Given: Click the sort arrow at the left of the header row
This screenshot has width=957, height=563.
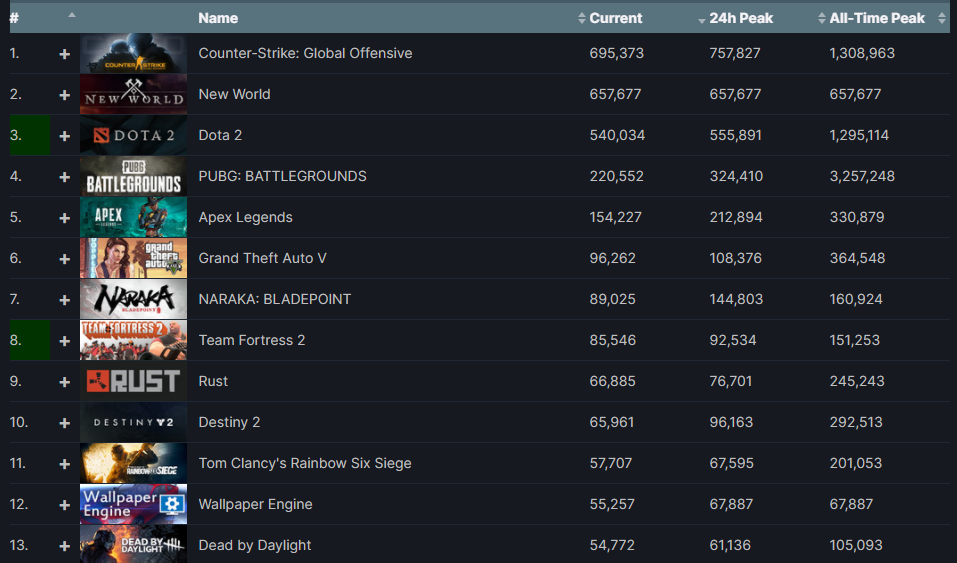Looking at the screenshot, I should [x=71, y=16].
